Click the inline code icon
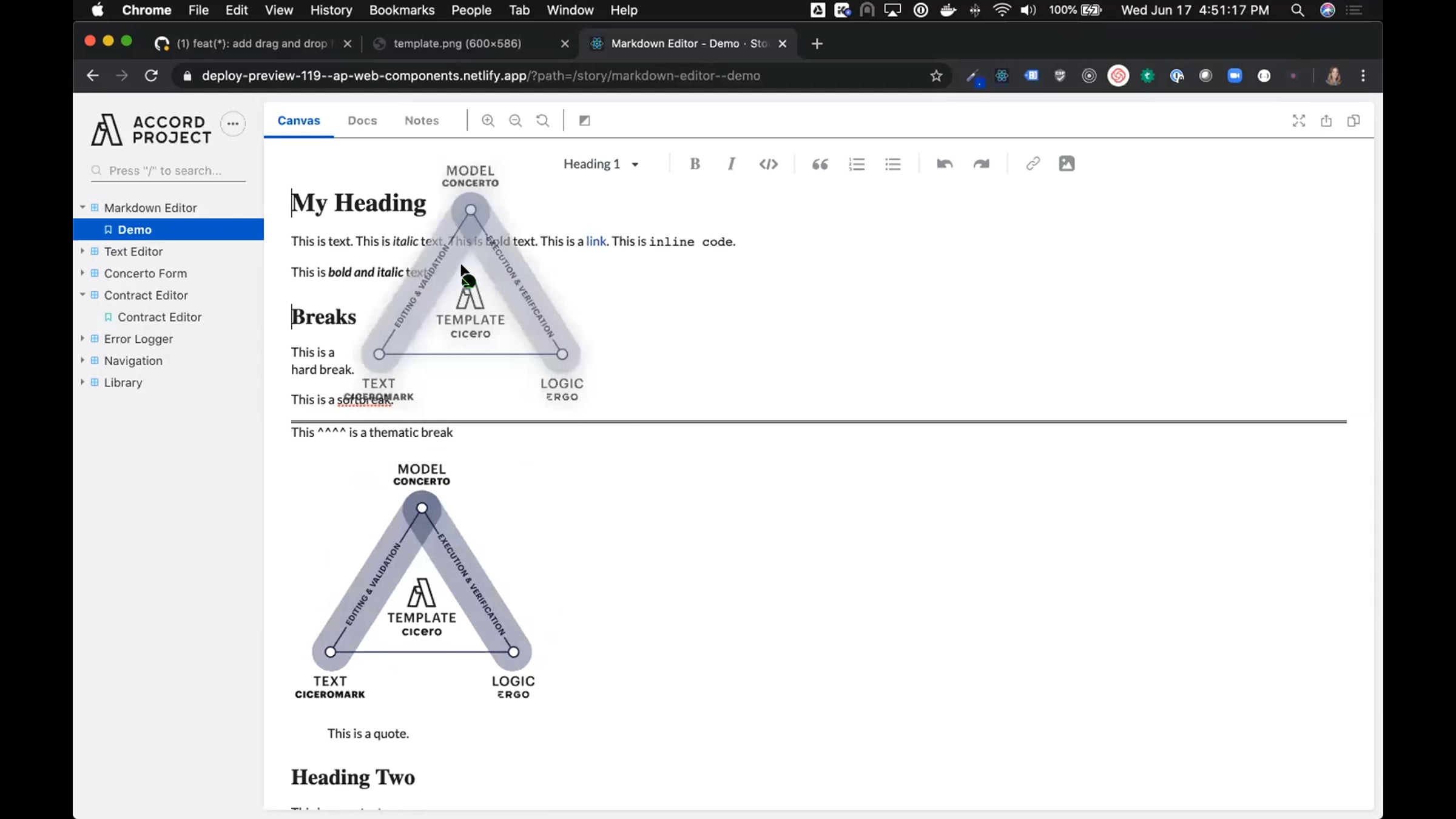This screenshot has height=819, width=1456. pyautogui.click(x=768, y=164)
